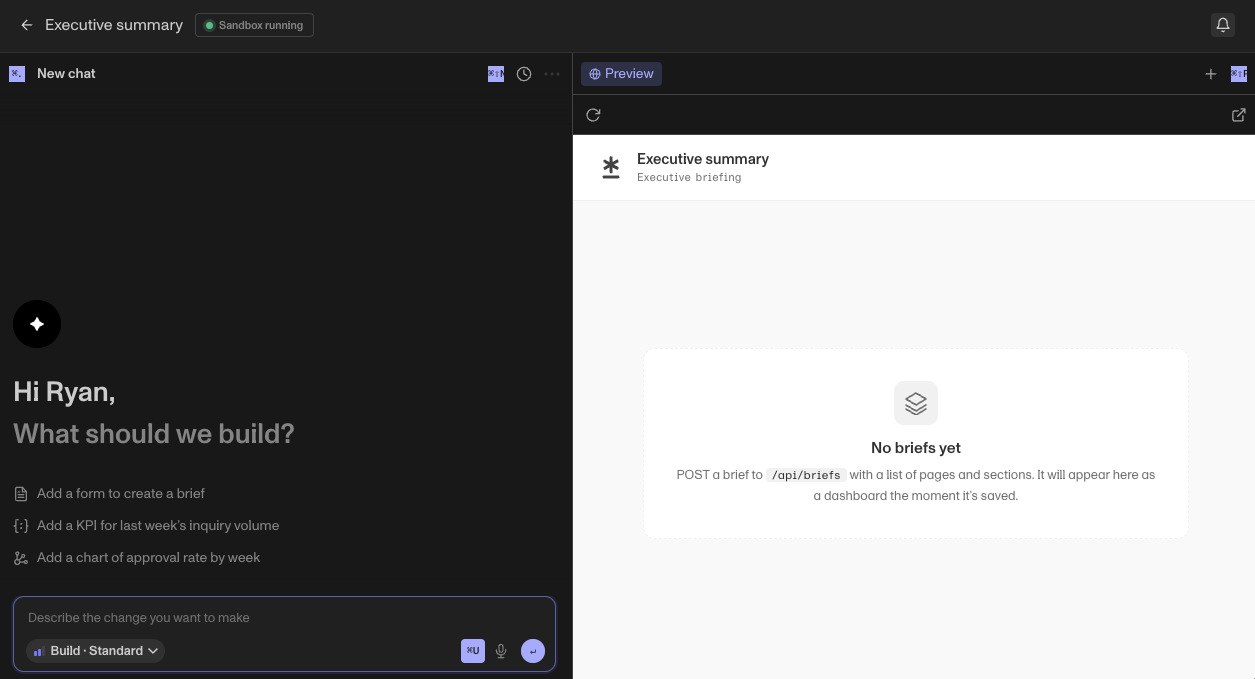1255x679 pixels.
Task: Refresh the preview
Action: (x=593, y=115)
